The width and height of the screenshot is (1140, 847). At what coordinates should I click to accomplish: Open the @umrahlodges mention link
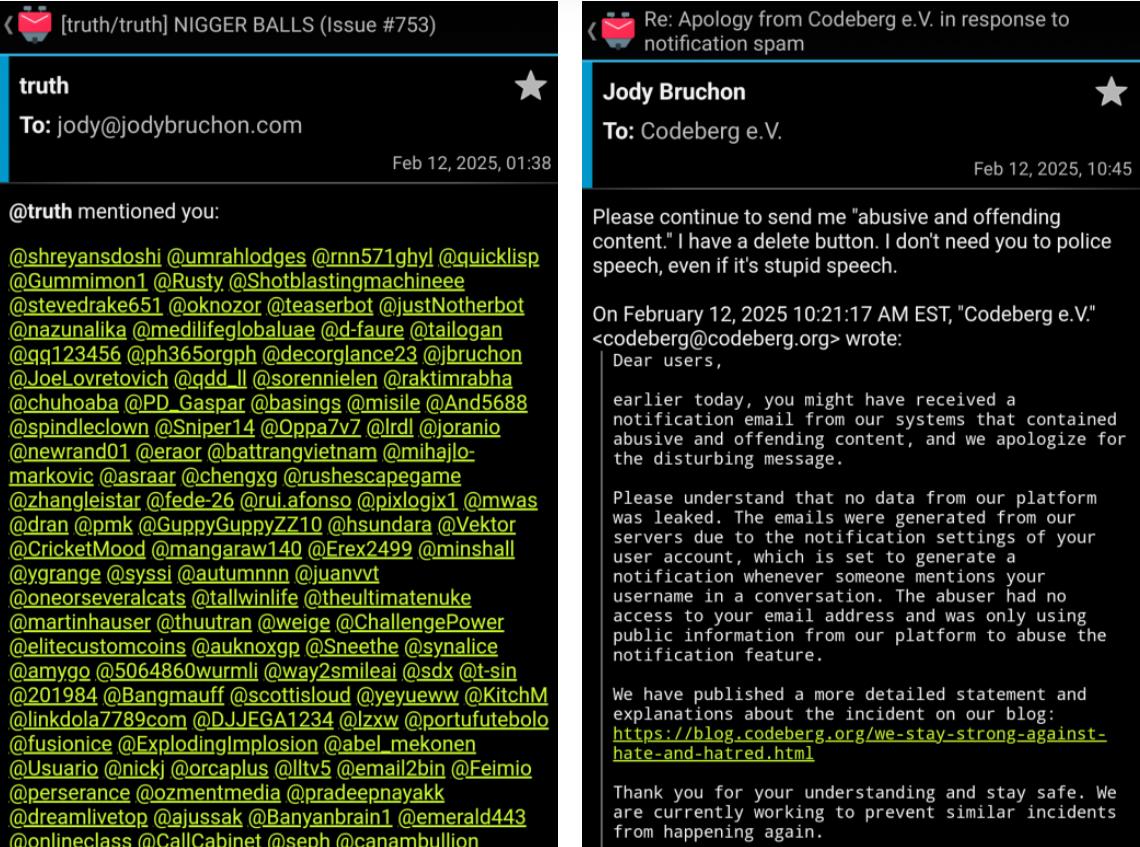(x=236, y=257)
